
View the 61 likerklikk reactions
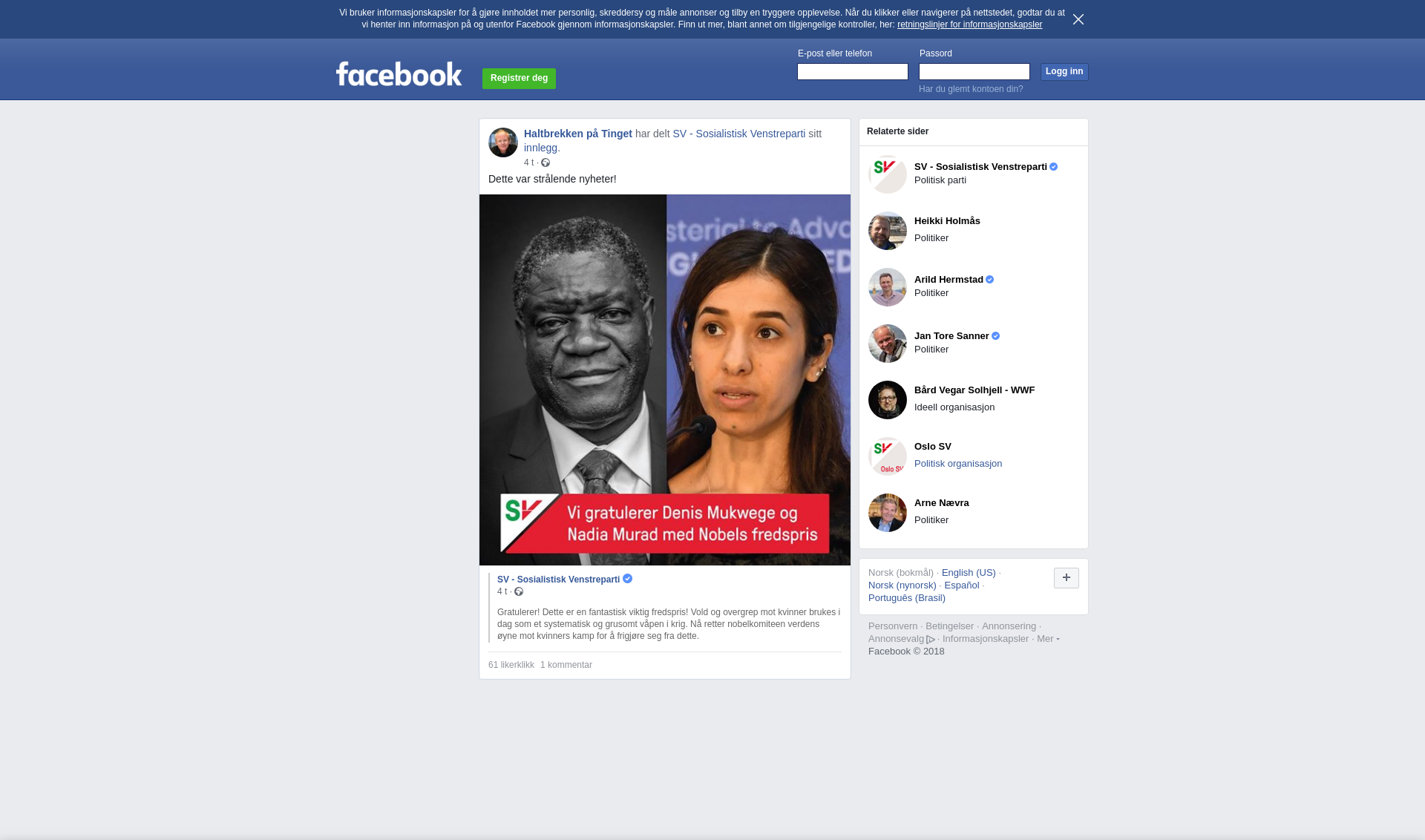[x=511, y=665]
